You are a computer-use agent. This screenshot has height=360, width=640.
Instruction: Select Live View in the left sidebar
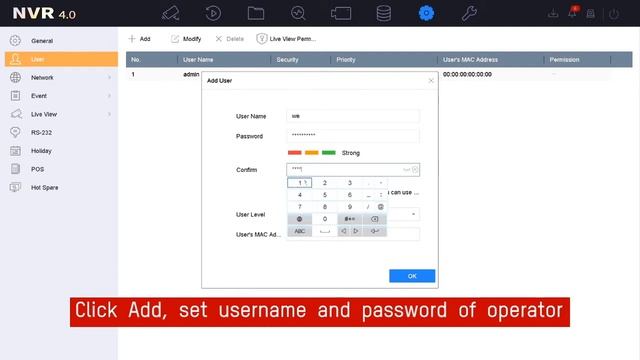point(61,114)
